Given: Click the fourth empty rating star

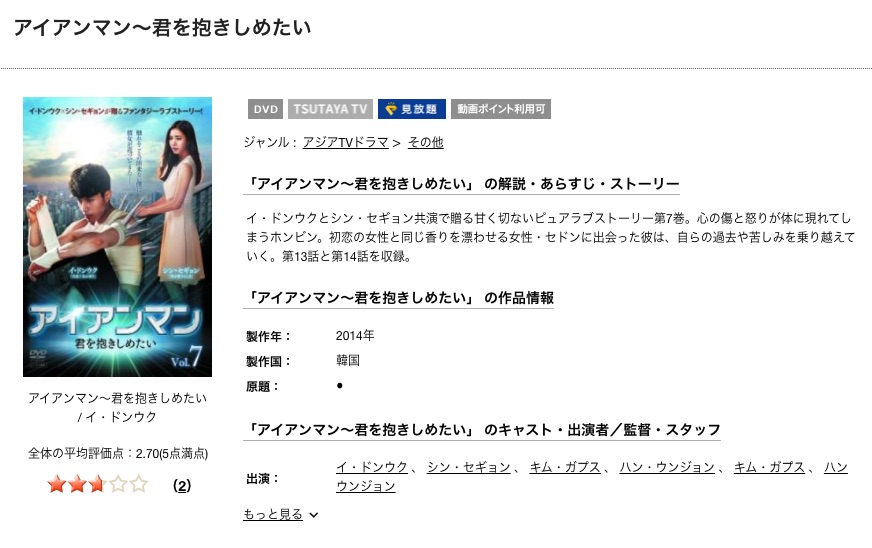Looking at the screenshot, I should [118, 484].
